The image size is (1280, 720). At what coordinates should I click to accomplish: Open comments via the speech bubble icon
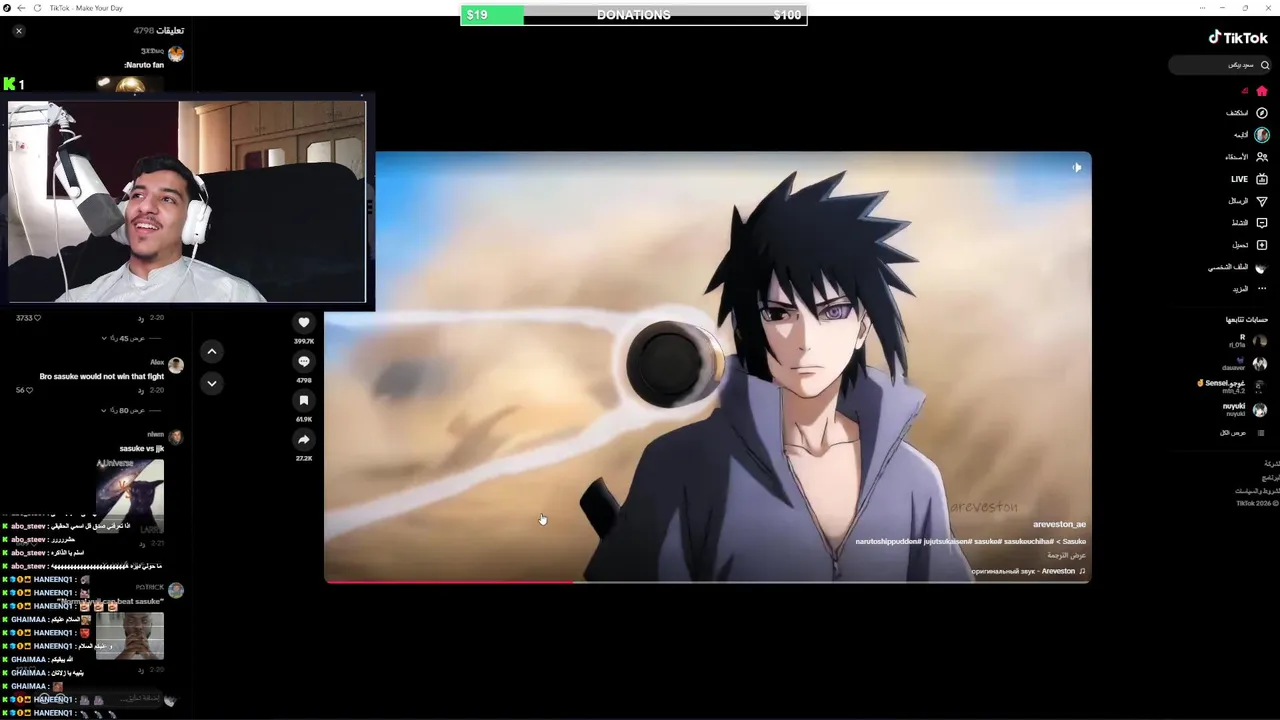tap(305, 361)
